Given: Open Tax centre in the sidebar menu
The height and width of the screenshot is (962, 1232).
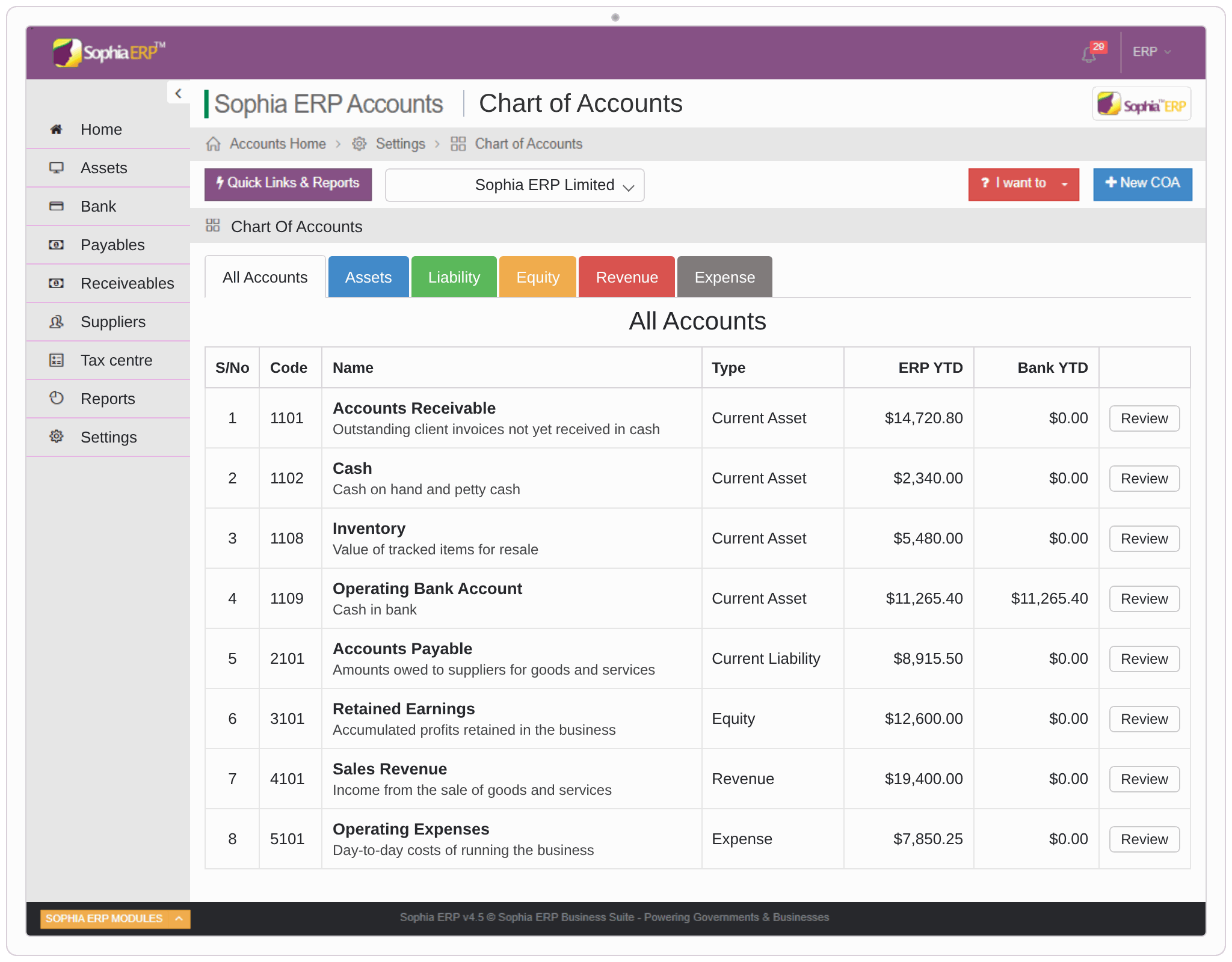Looking at the screenshot, I should coord(108,360).
